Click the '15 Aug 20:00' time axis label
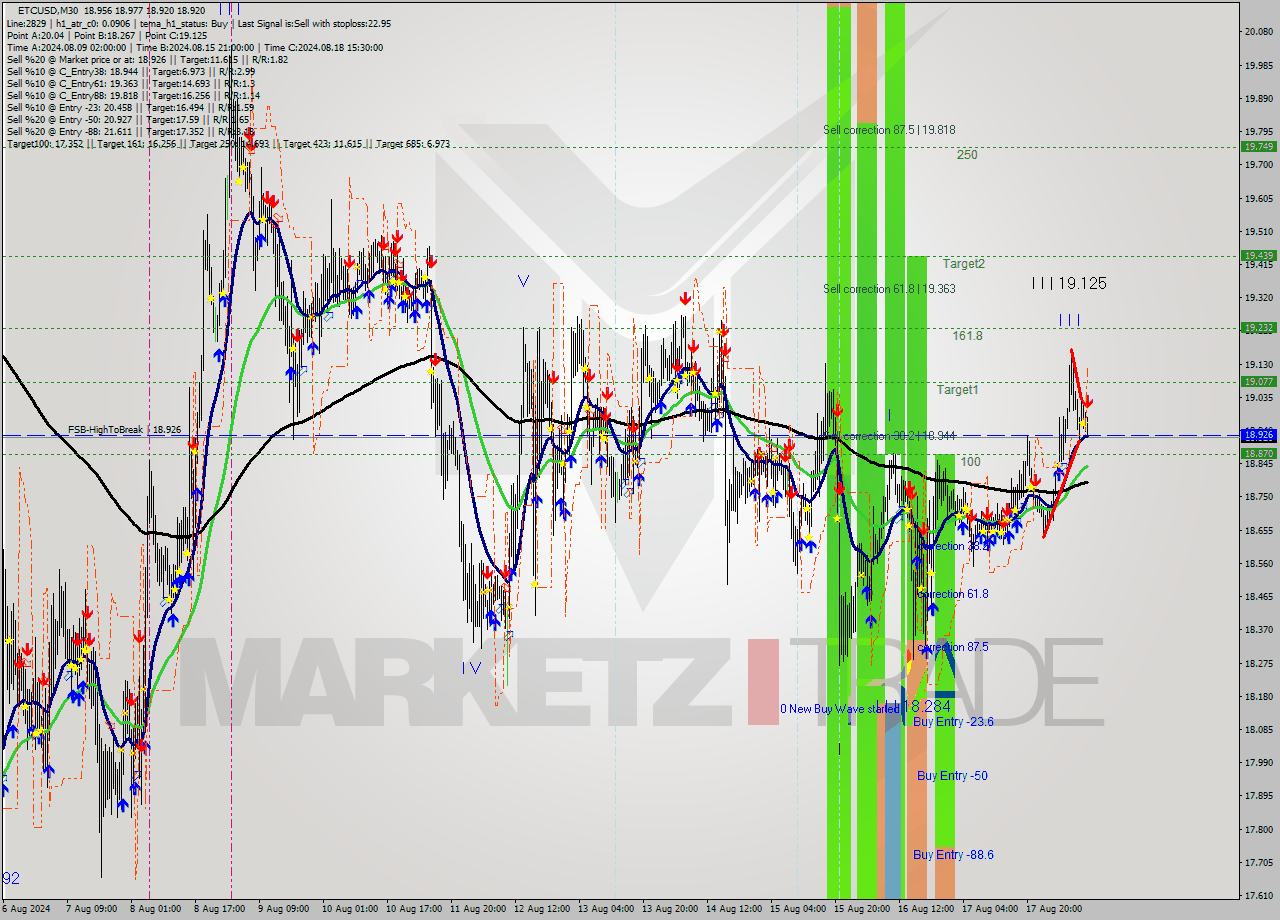Viewport: 1280px width, 920px height. coord(864,909)
